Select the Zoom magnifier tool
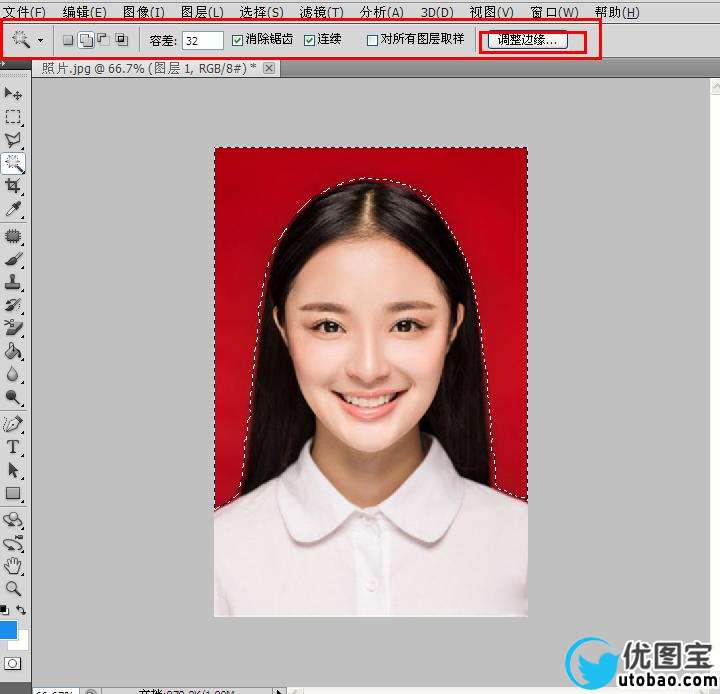 click(14, 589)
